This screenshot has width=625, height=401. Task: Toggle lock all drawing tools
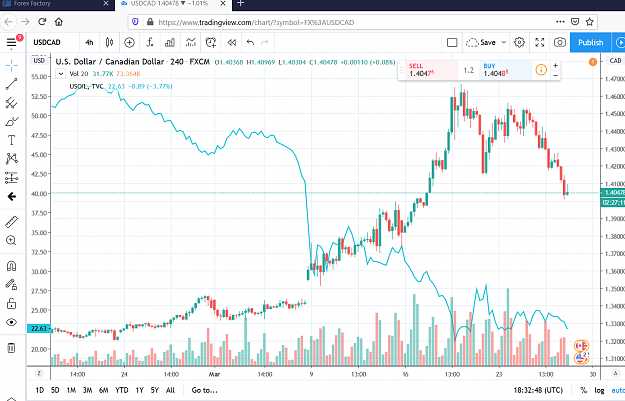(x=12, y=303)
